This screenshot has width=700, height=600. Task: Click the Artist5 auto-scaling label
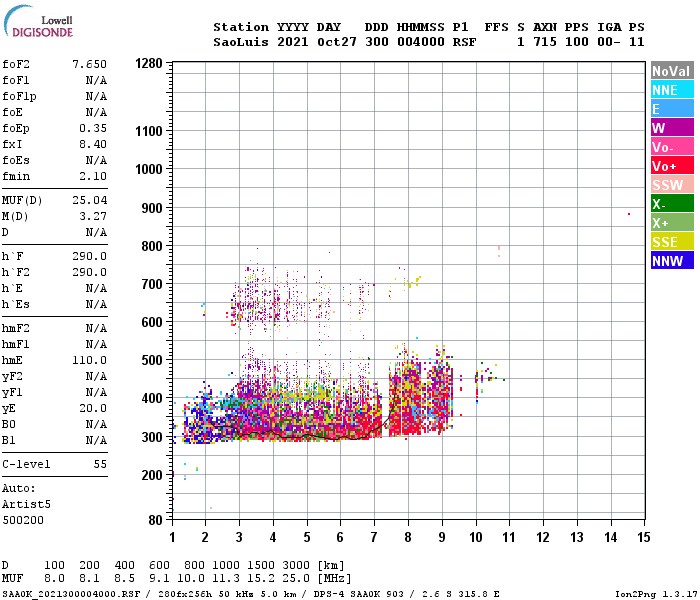[x=26, y=504]
